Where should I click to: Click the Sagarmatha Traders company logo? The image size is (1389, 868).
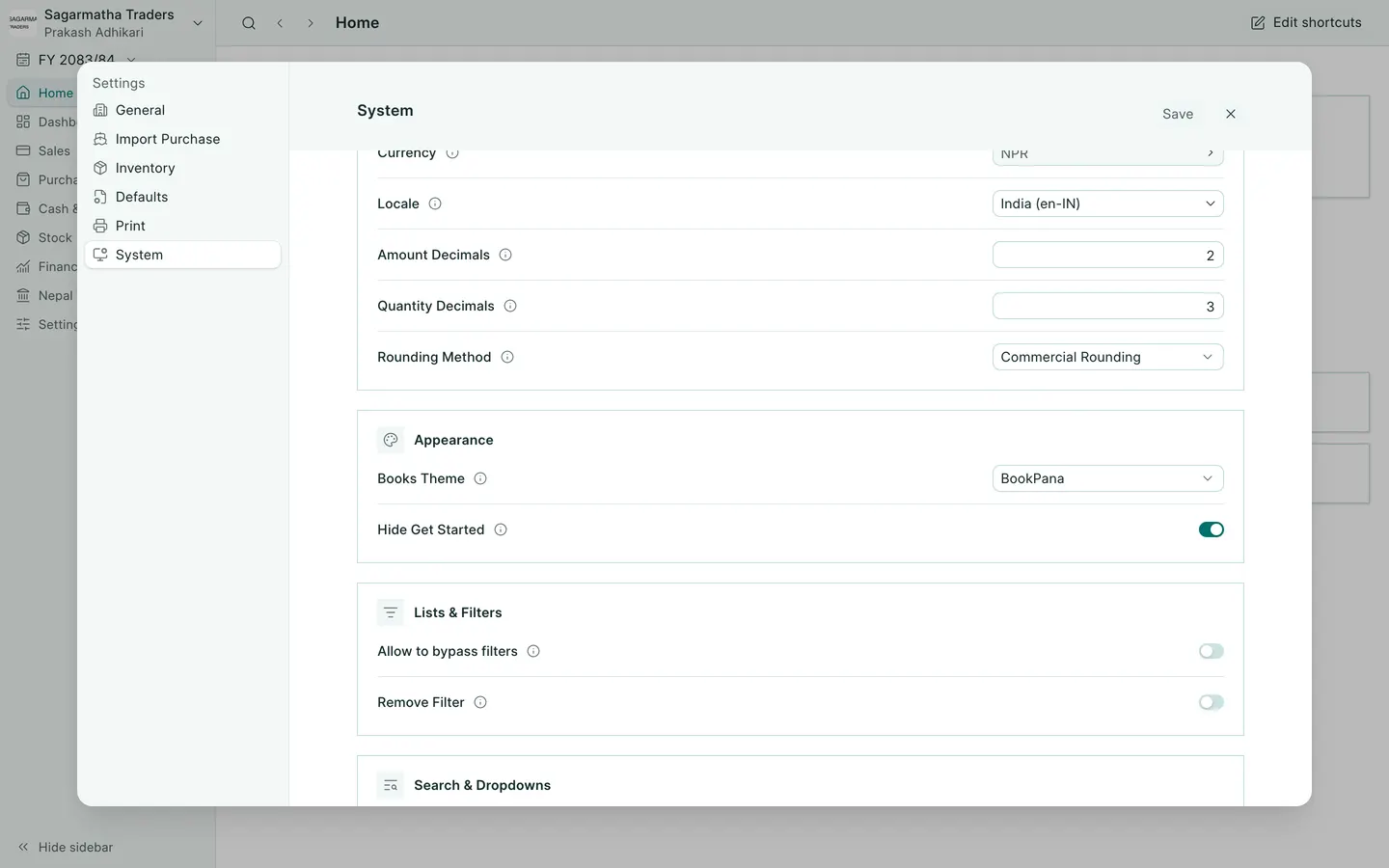(x=22, y=22)
